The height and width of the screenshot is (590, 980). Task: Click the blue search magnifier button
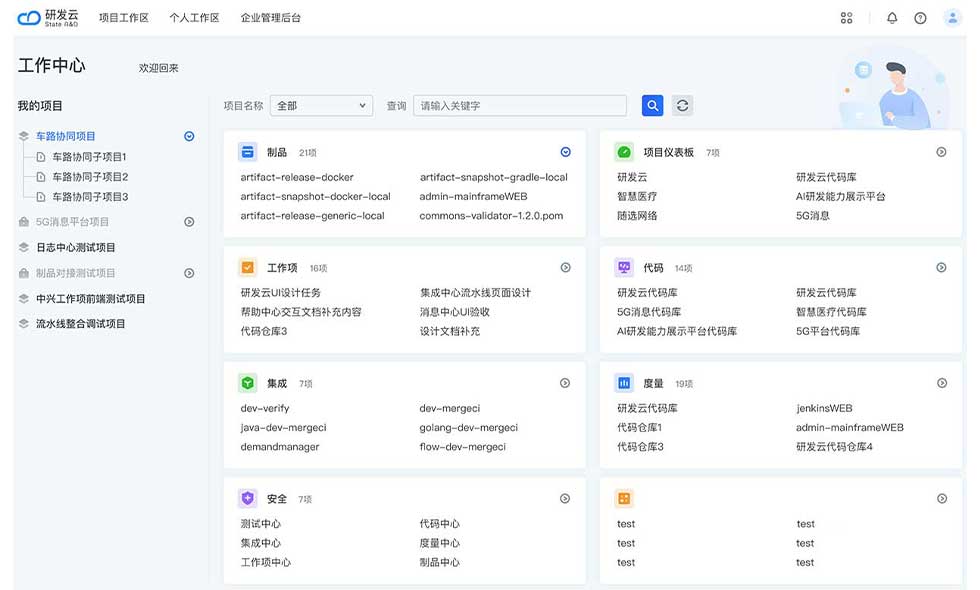point(652,106)
